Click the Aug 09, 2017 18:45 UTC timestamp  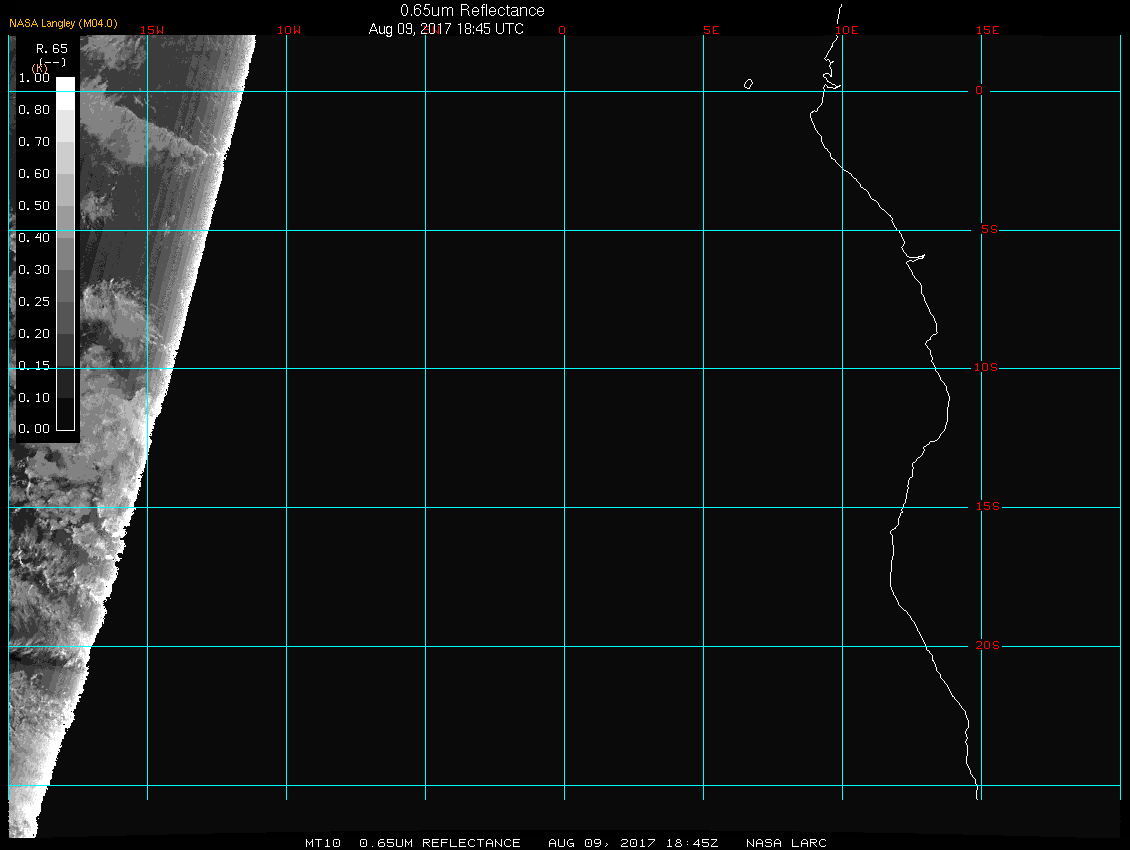(446, 29)
